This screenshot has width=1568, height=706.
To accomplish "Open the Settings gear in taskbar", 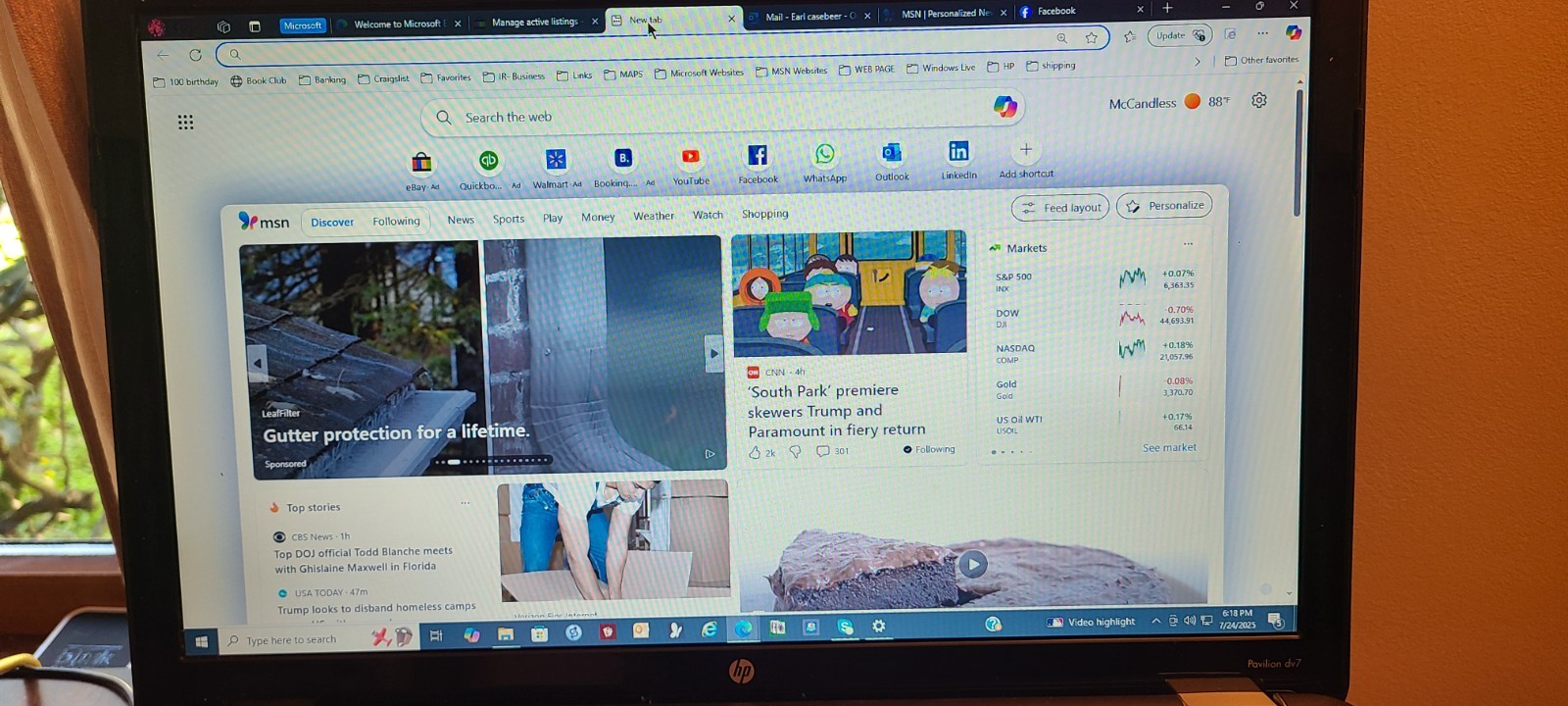I will click(x=879, y=626).
